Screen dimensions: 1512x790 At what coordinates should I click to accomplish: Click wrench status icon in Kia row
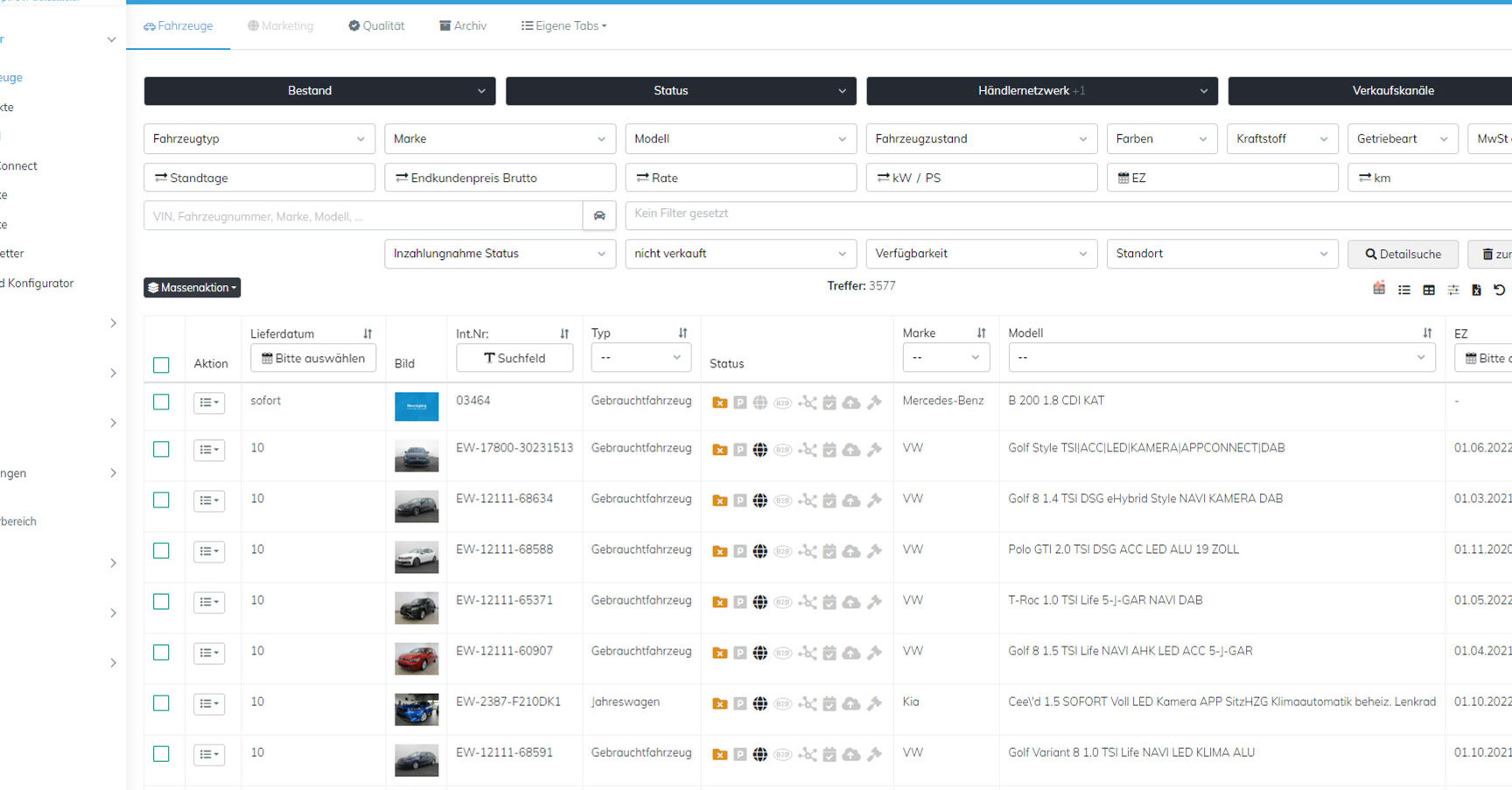[x=874, y=703]
